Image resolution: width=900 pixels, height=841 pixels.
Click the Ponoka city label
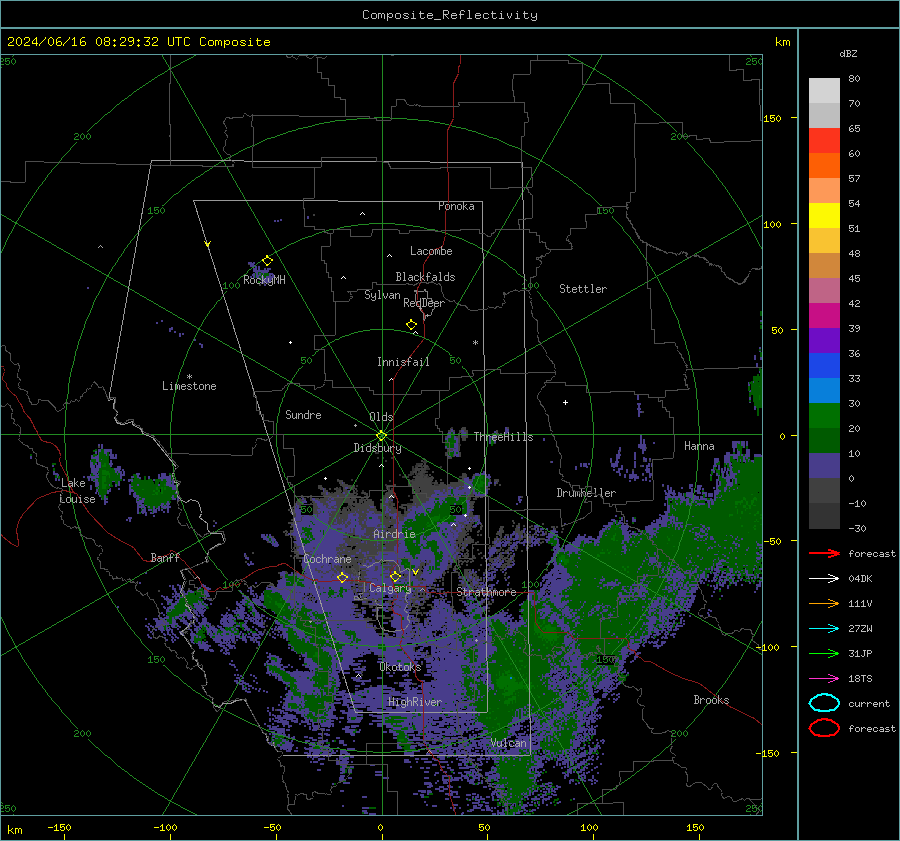coord(456,206)
